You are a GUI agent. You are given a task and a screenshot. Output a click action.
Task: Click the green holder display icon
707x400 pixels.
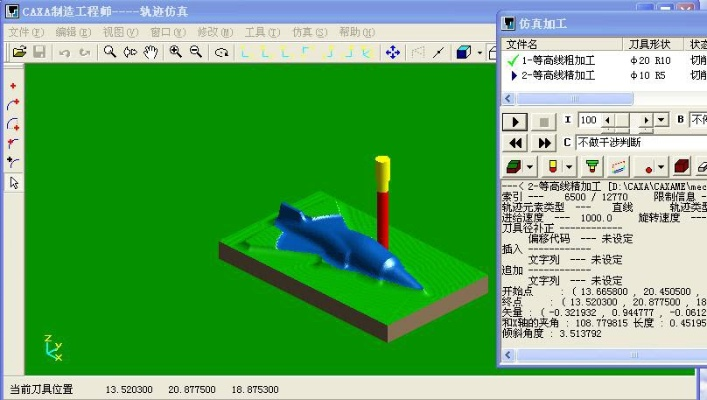tap(592, 167)
